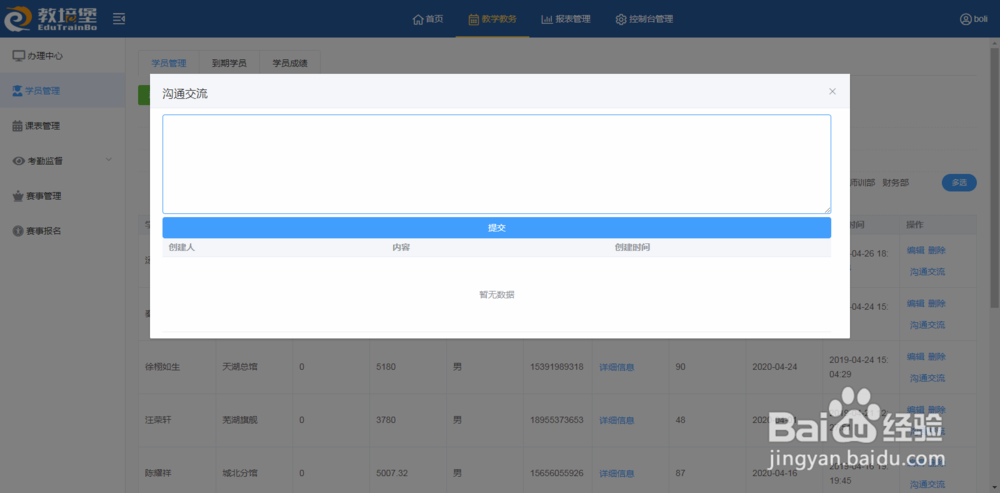Click the student name 徐栩如生

(163, 367)
